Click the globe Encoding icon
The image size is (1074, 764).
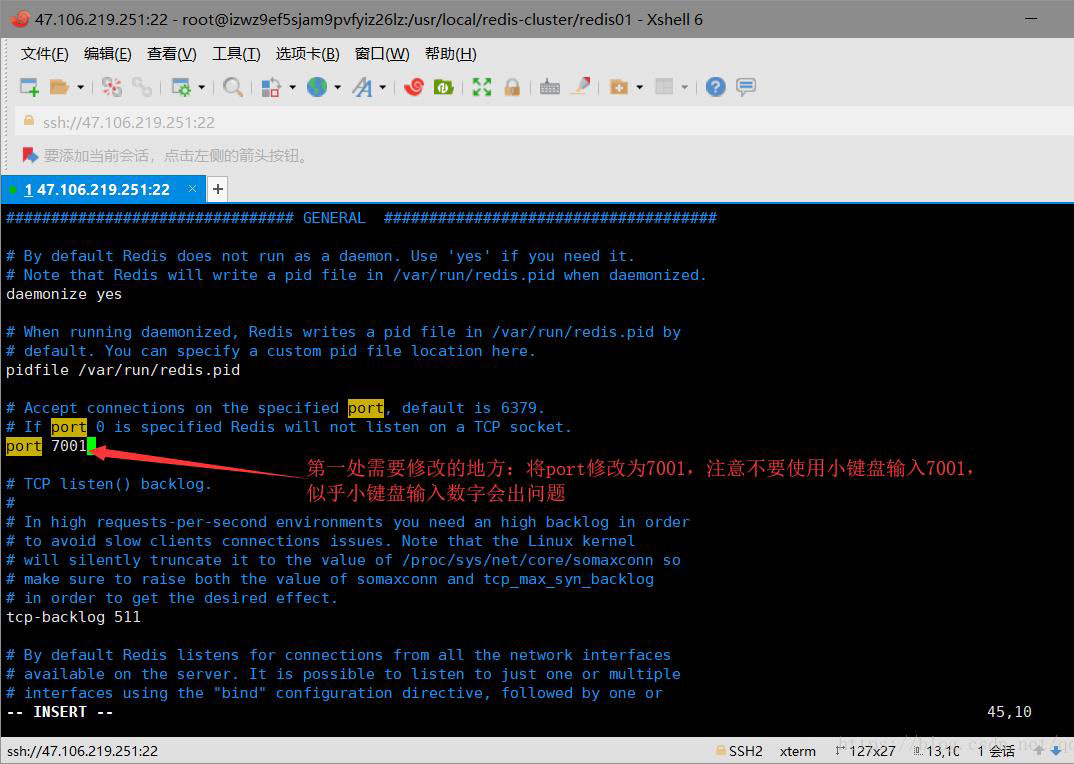click(316, 87)
